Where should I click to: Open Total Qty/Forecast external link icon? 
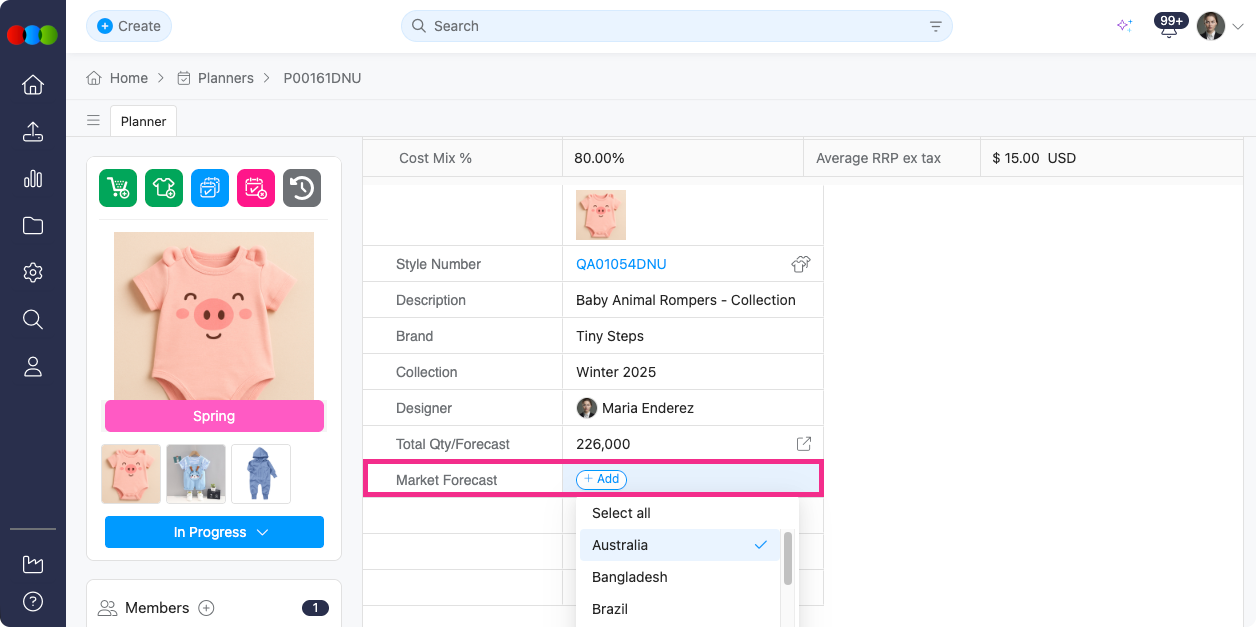click(x=803, y=444)
